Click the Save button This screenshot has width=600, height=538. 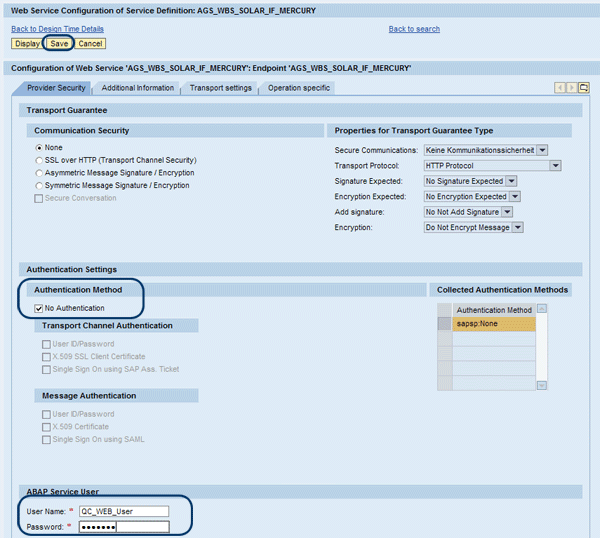(59, 44)
